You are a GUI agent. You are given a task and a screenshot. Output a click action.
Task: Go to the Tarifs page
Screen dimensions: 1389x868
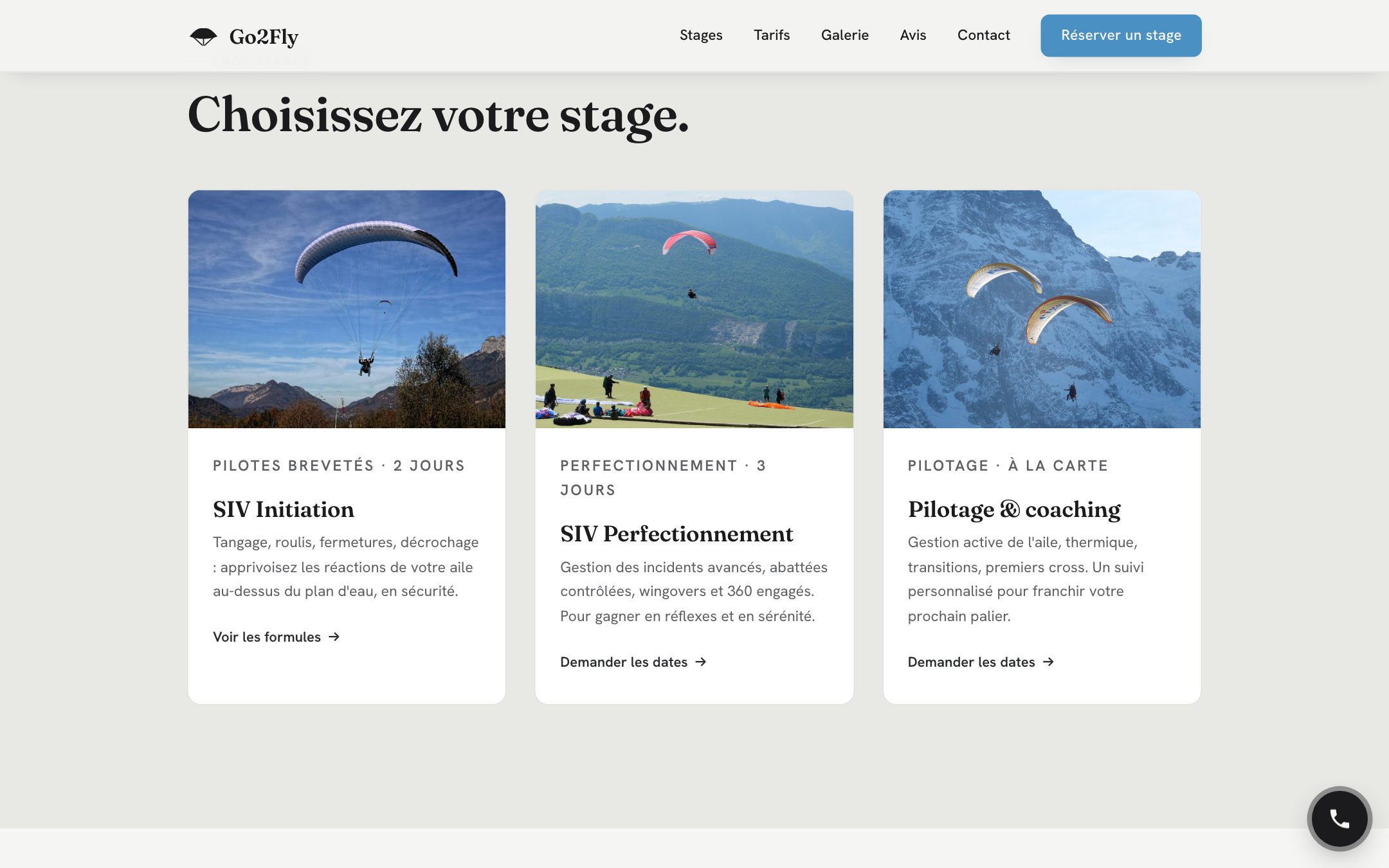772,35
